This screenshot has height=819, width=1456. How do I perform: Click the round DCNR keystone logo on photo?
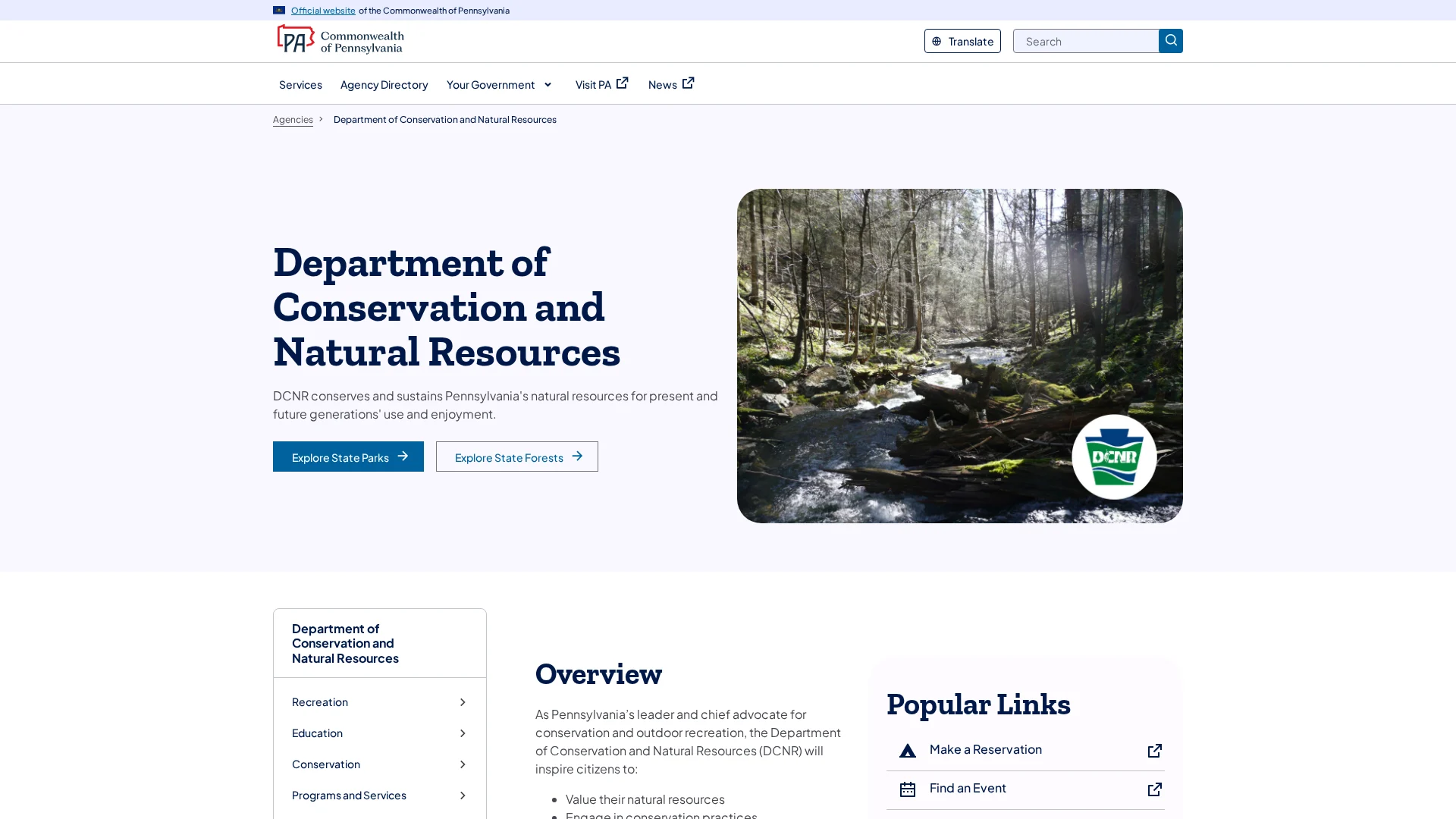[x=1114, y=457]
